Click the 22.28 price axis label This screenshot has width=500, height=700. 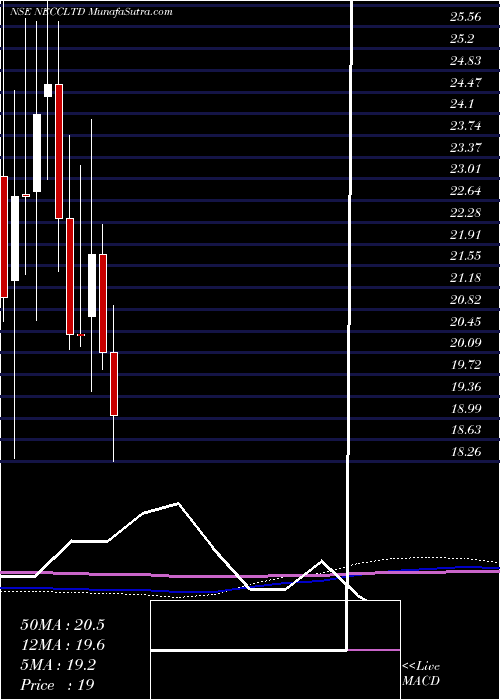pos(466,212)
